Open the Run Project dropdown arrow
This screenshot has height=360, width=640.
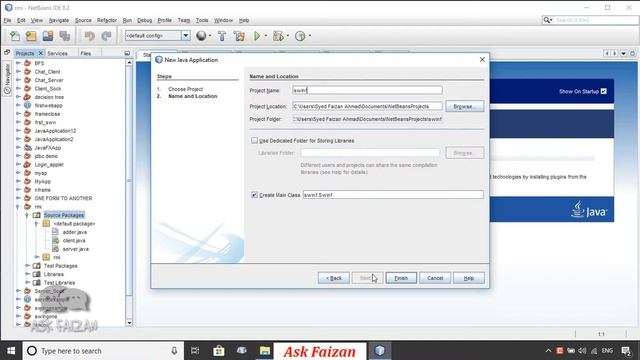click(266, 36)
